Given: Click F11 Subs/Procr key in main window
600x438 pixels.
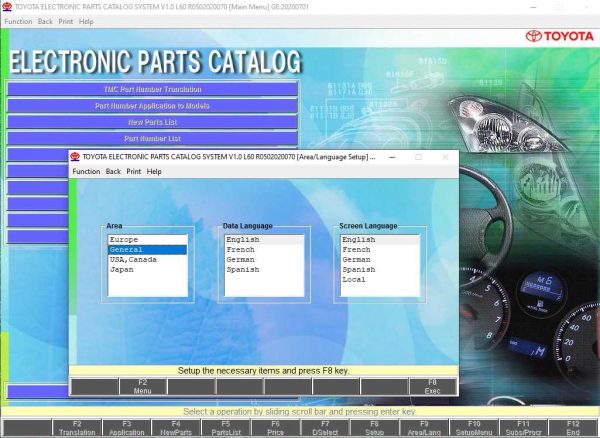Looking at the screenshot, I should click(523, 428).
